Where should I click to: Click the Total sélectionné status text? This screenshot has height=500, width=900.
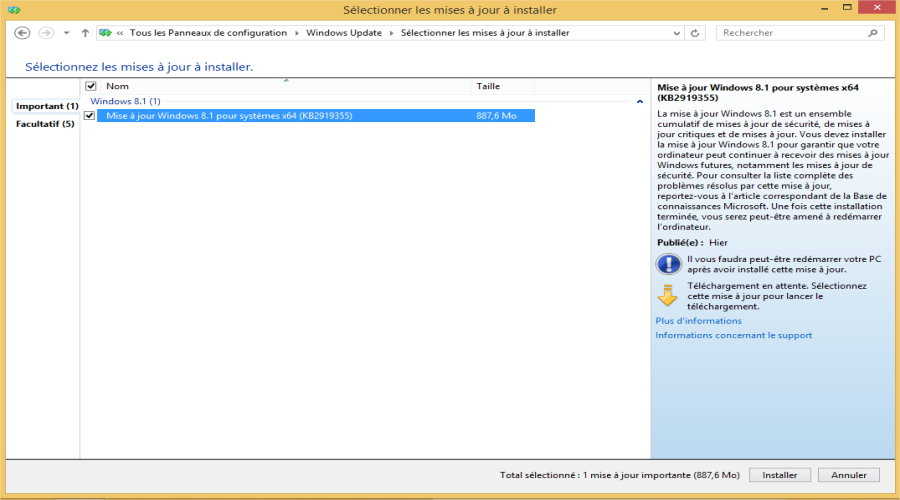coord(619,475)
